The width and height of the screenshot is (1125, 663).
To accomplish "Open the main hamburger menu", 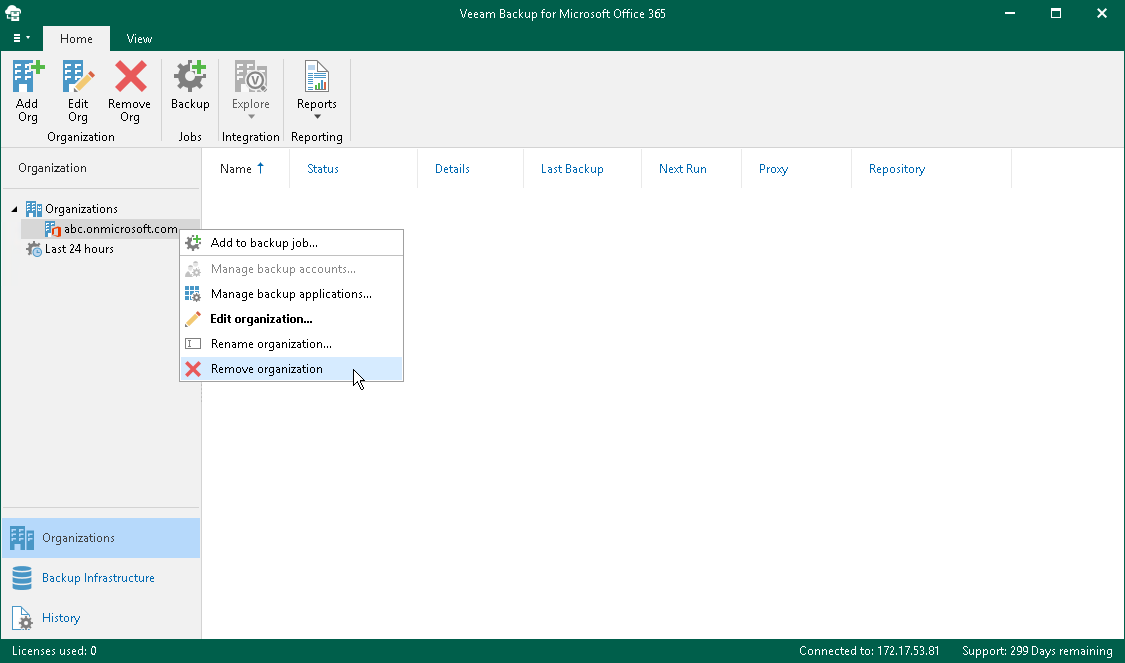I will coord(21,38).
